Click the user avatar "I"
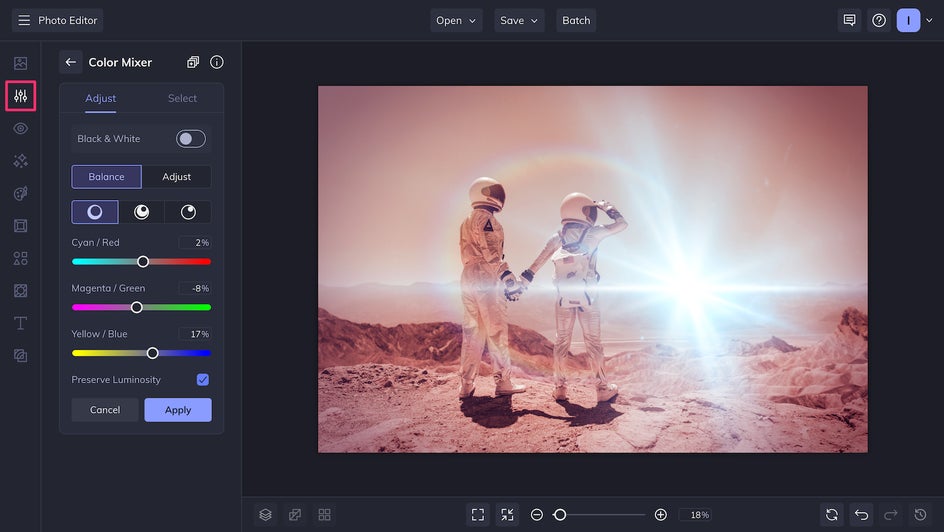Viewport: 944px width, 532px height. [x=908, y=20]
